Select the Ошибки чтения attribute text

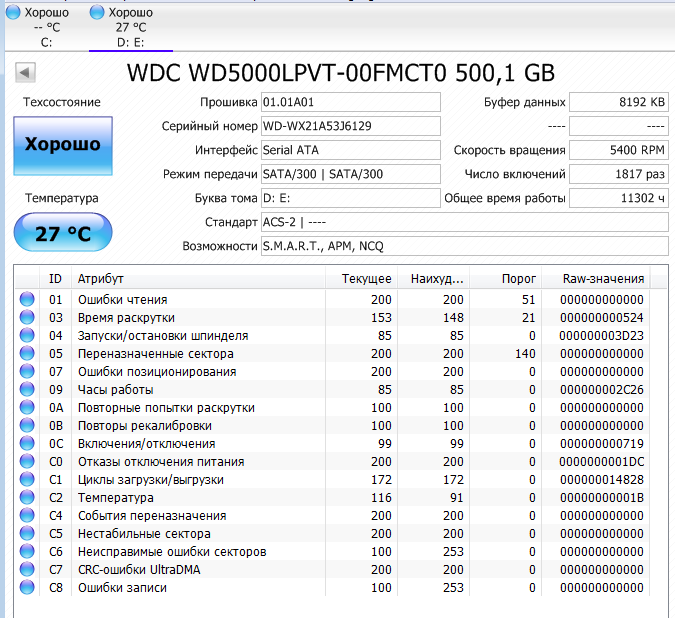point(122,300)
